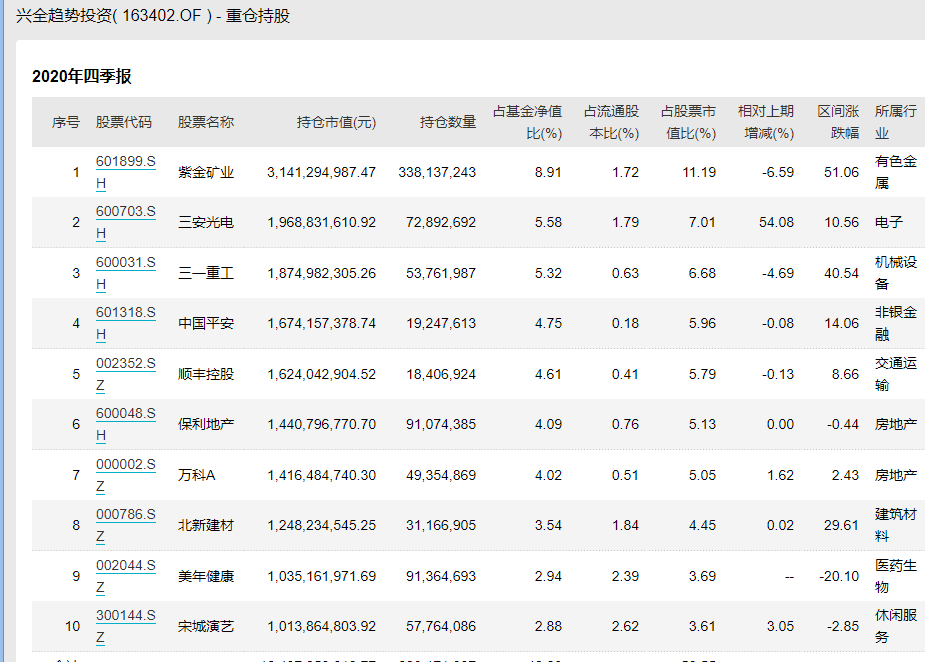Open stock code link 600048.SH
The height and width of the screenshot is (662, 925).
tap(126, 424)
